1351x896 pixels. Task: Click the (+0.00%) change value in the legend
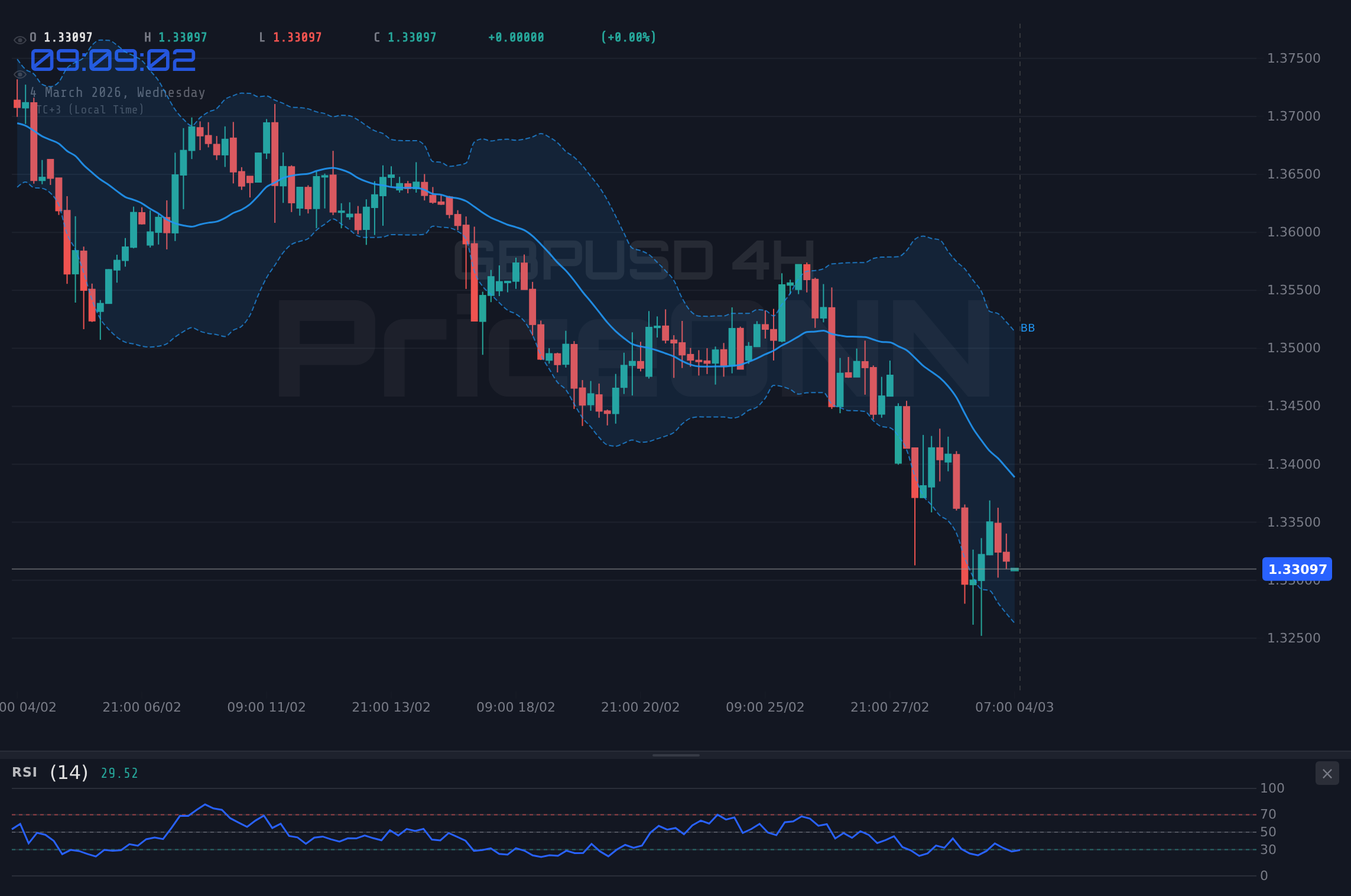(x=628, y=37)
